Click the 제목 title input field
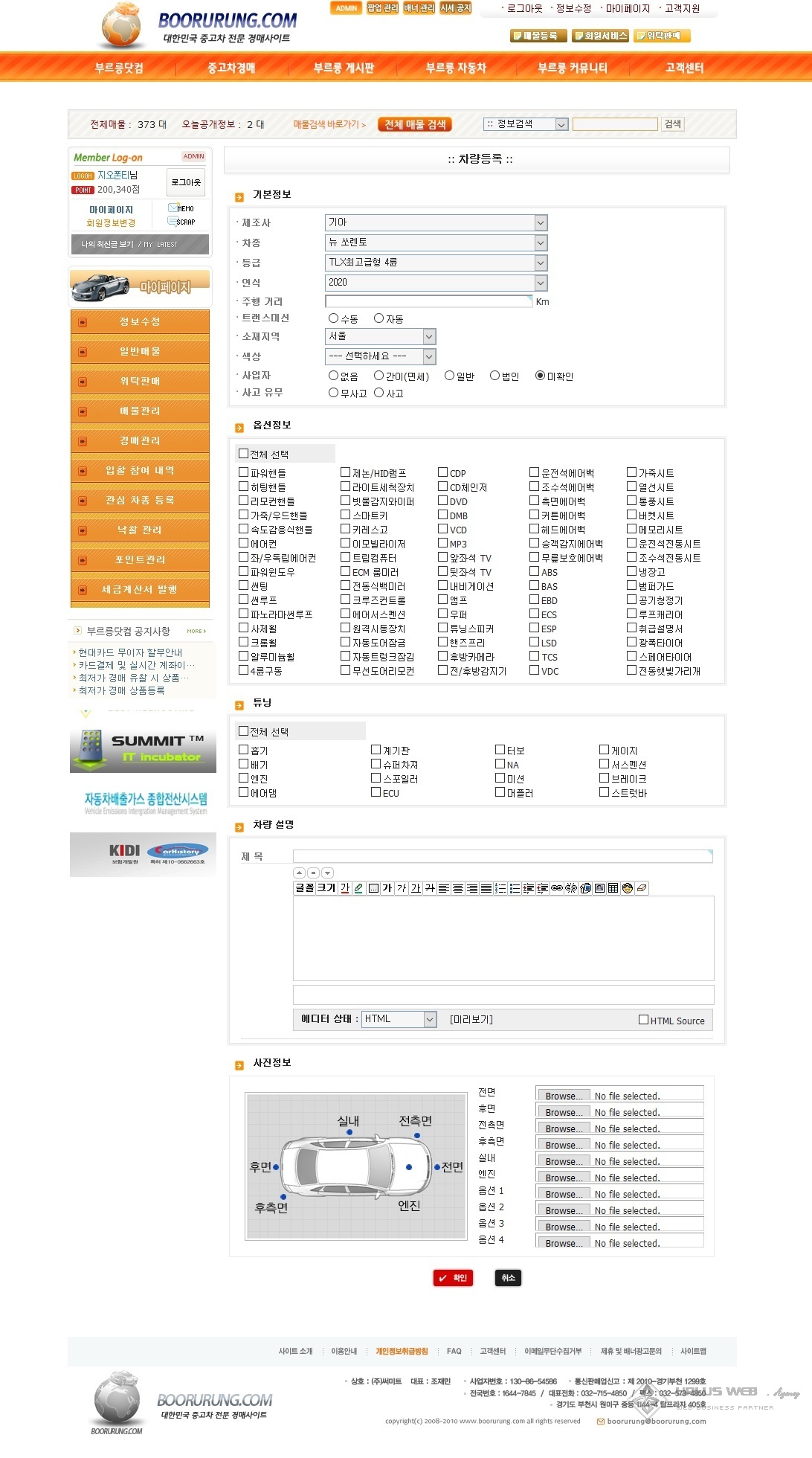 (x=503, y=856)
